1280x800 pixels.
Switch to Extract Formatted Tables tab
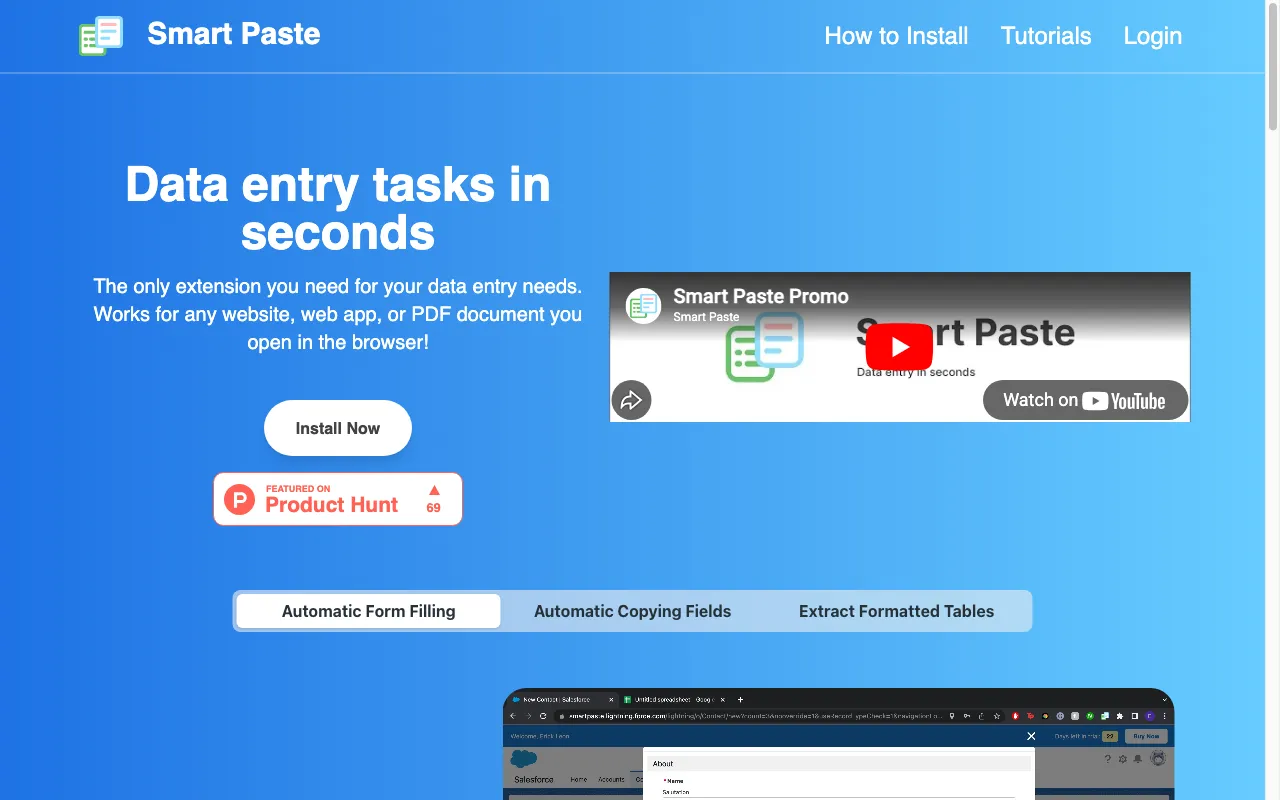(897, 611)
